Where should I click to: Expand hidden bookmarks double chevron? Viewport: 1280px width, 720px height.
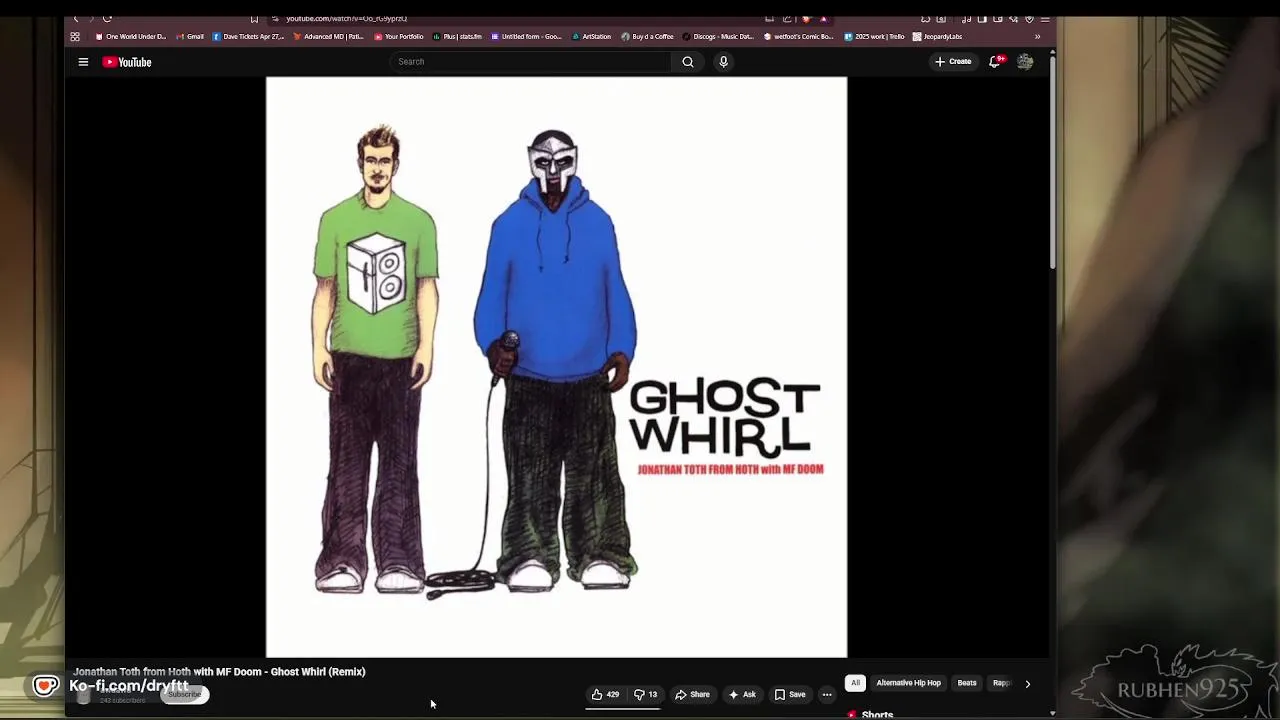(x=1037, y=37)
